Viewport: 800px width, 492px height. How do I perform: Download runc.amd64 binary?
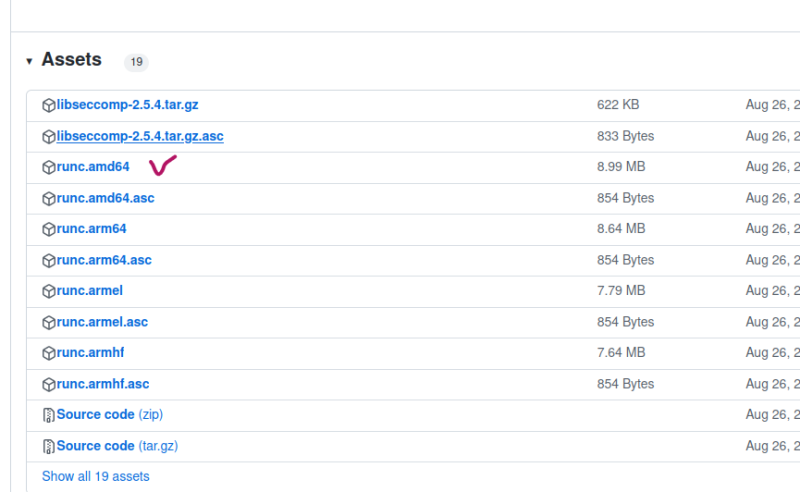click(x=93, y=167)
